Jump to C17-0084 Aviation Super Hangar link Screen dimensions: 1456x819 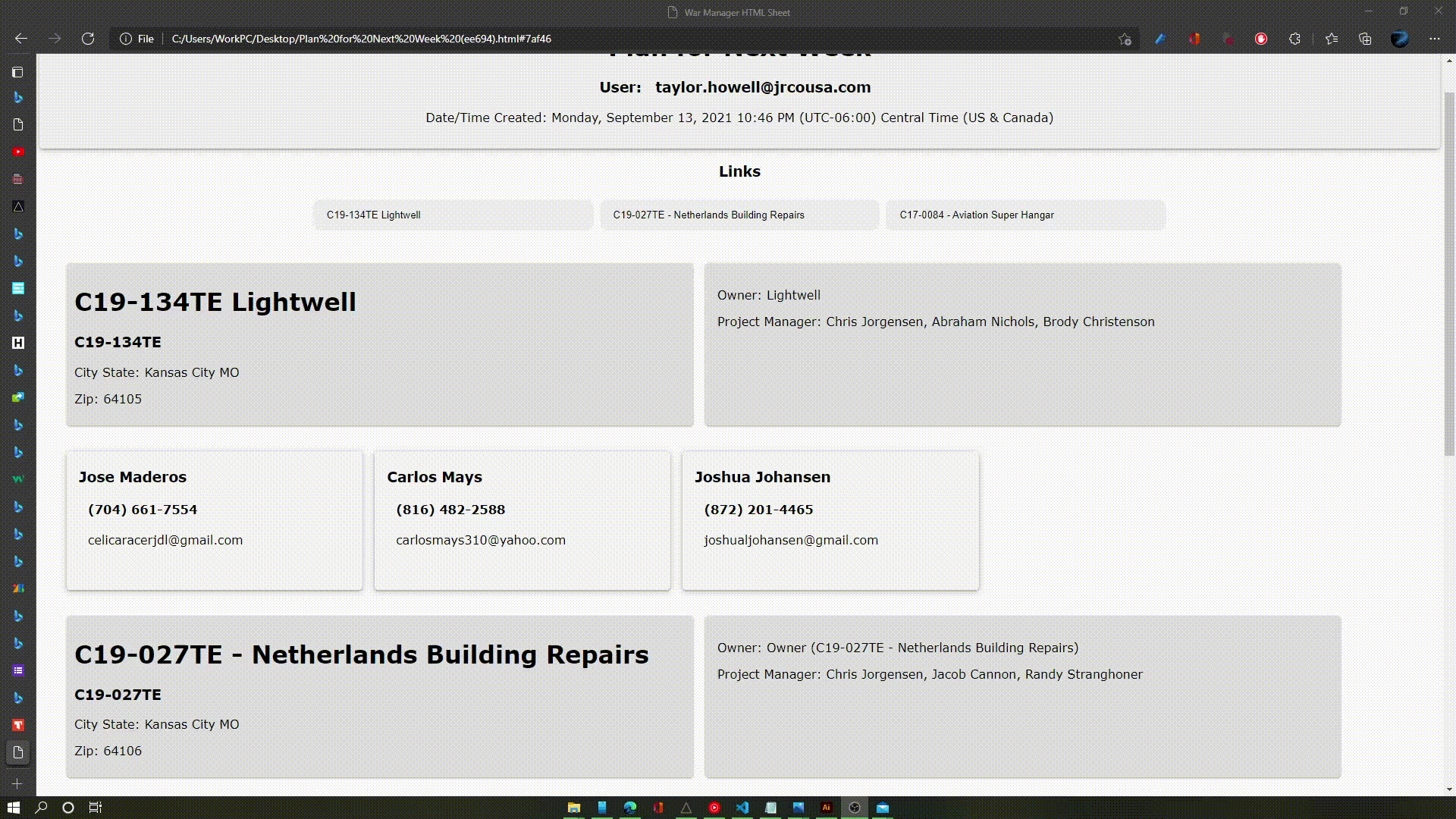coord(1025,215)
